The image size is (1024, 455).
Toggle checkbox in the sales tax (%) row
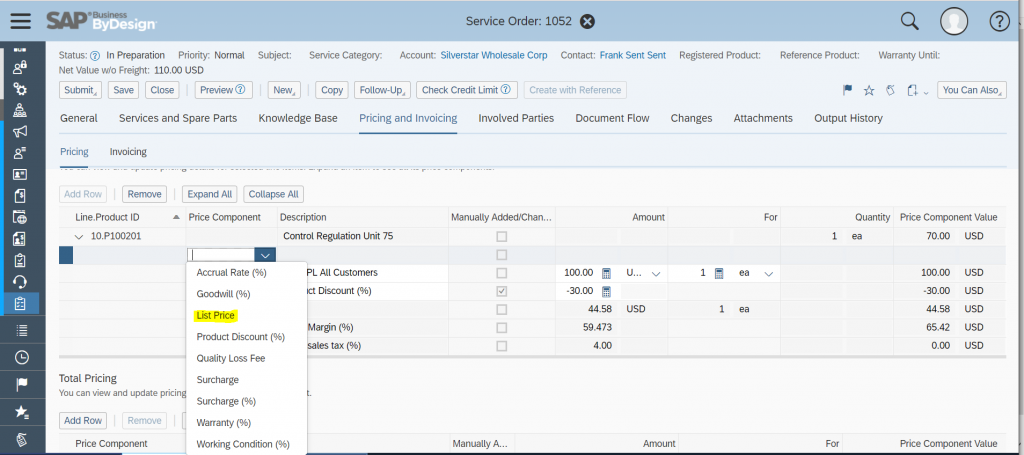(x=502, y=345)
